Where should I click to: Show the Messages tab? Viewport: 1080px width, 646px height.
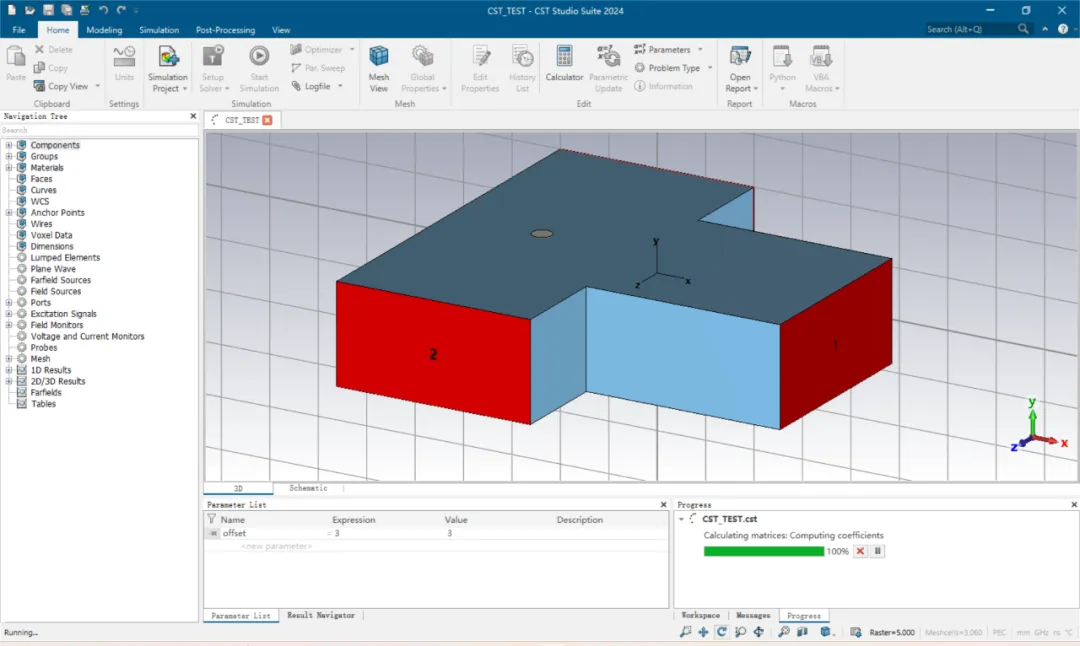coord(753,615)
